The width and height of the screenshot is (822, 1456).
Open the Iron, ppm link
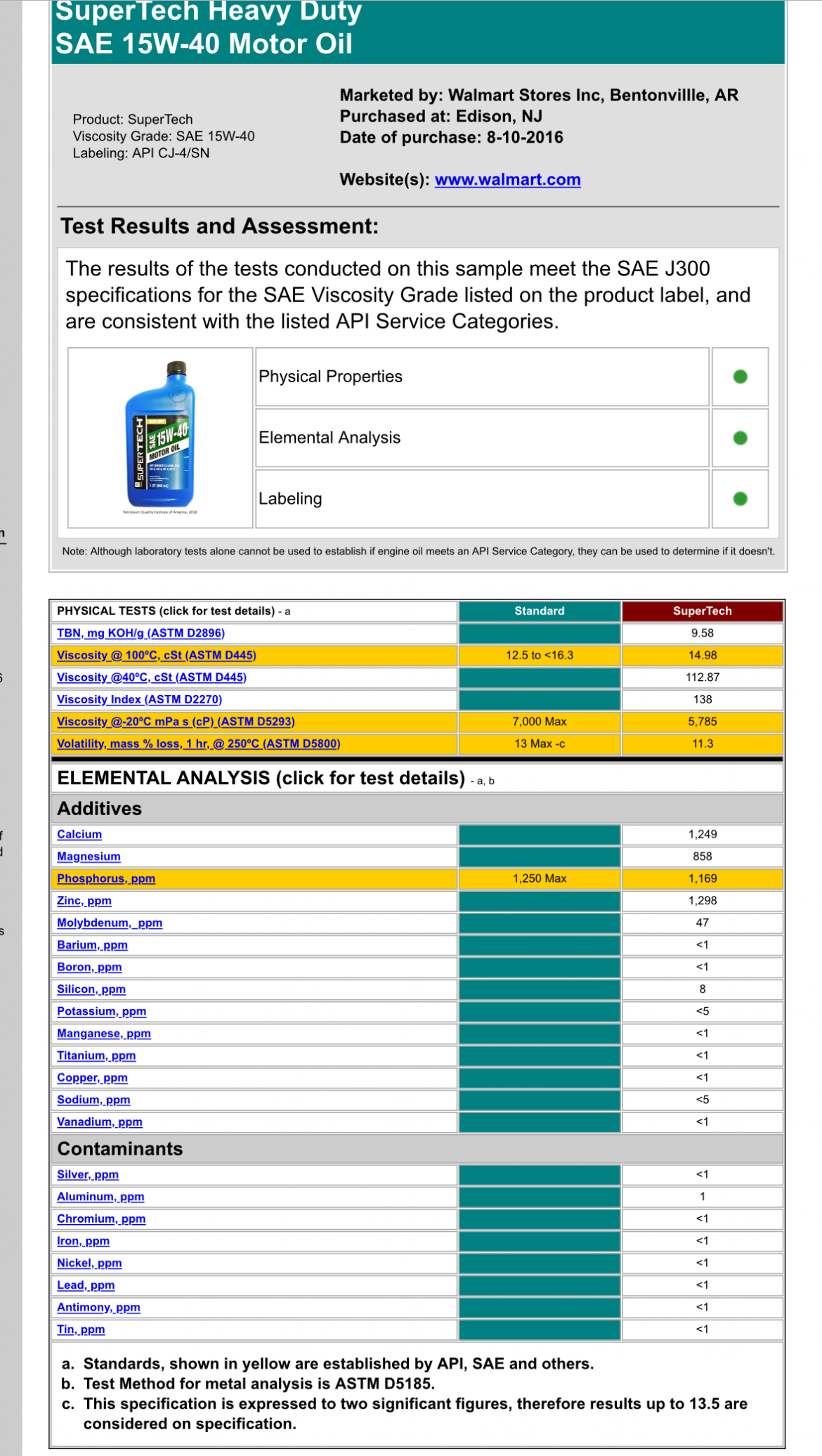83,1241
